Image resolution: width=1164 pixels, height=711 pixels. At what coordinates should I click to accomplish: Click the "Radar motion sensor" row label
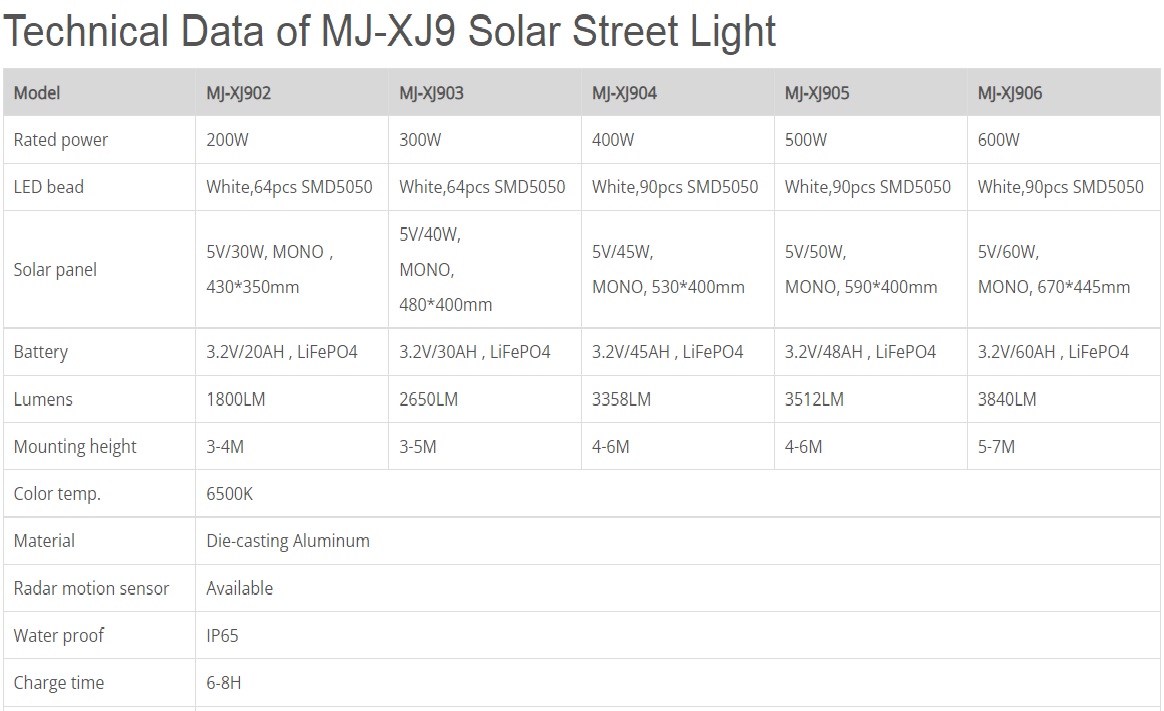(92, 588)
